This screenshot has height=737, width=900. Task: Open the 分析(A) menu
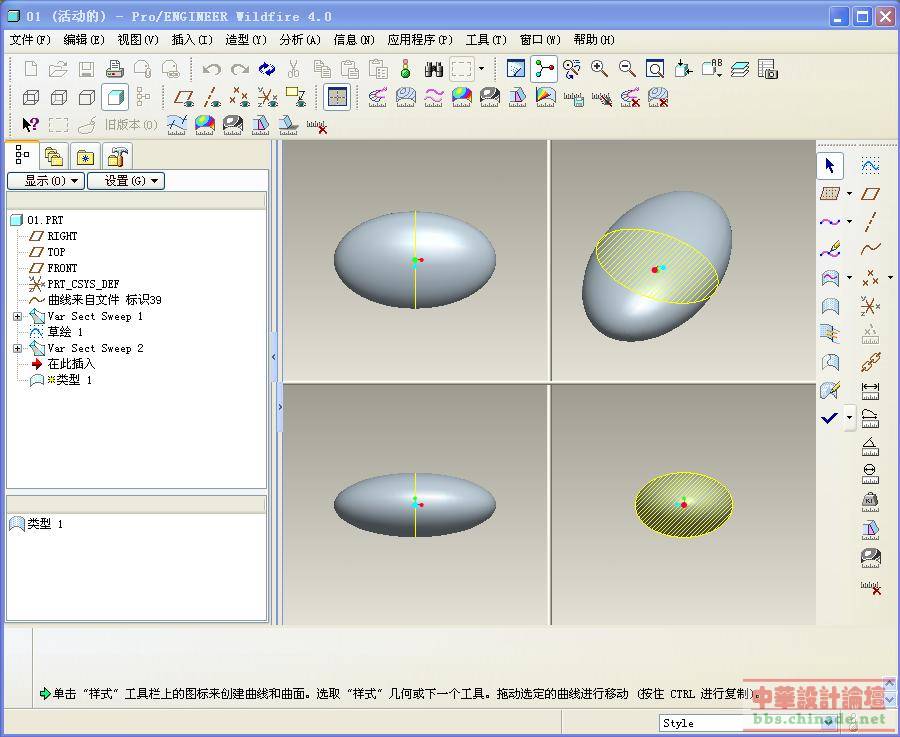[x=300, y=40]
